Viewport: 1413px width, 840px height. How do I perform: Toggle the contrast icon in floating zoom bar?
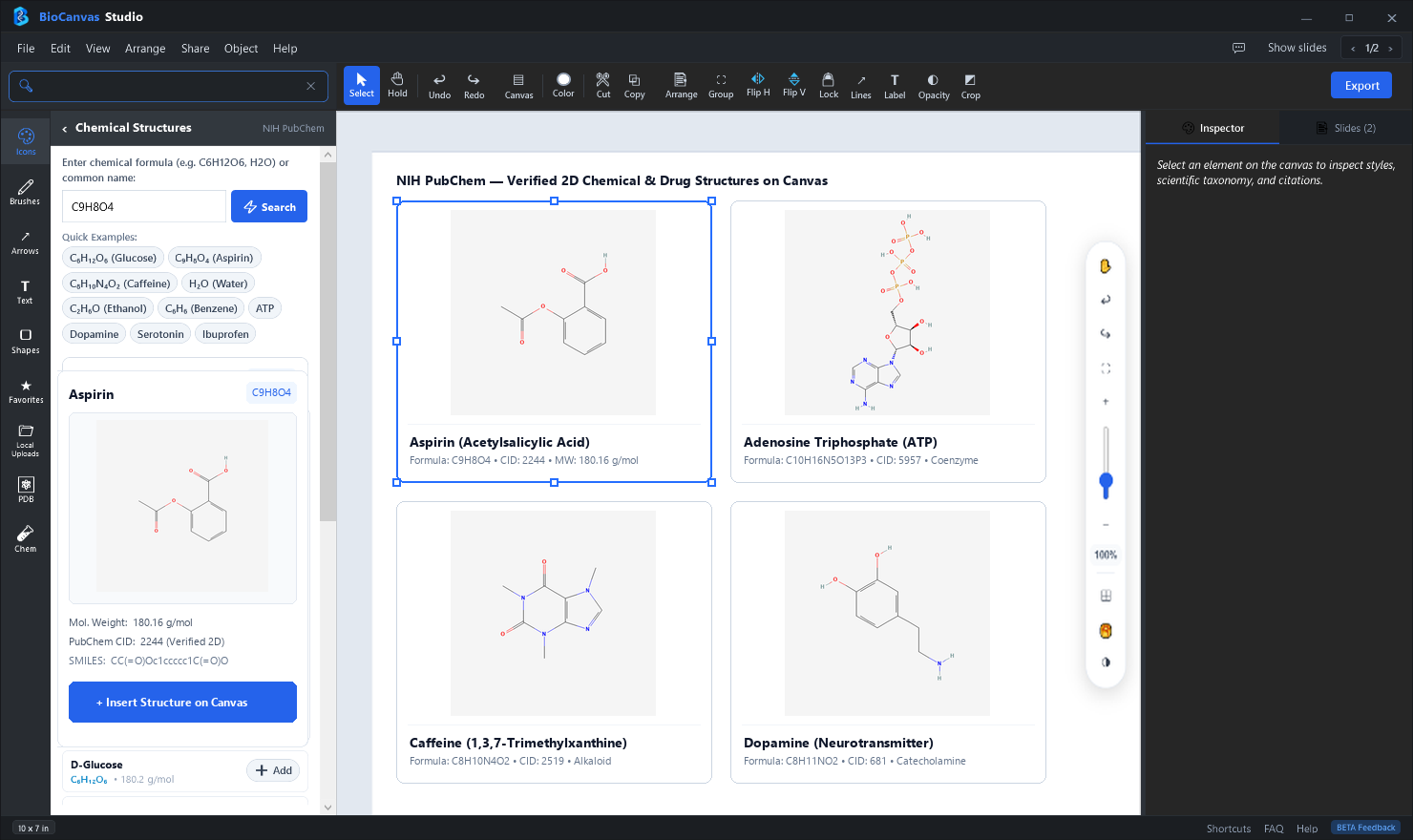pos(1106,661)
